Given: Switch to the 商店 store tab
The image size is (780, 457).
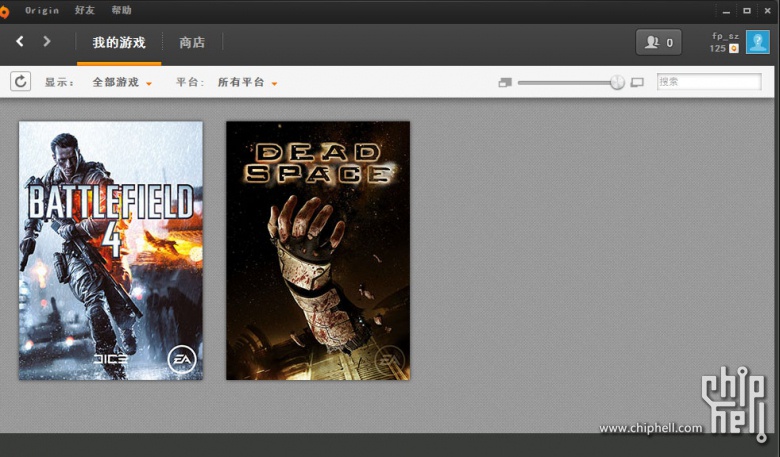Looking at the screenshot, I should click(192, 43).
